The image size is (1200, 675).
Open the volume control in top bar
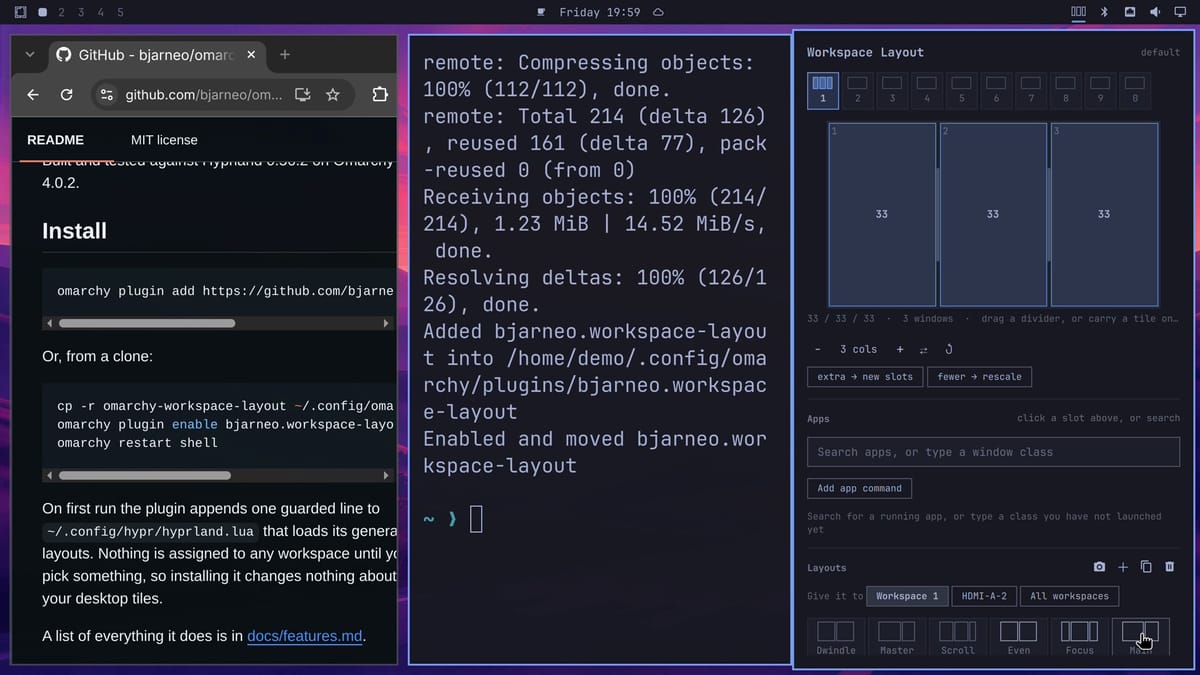(1154, 12)
